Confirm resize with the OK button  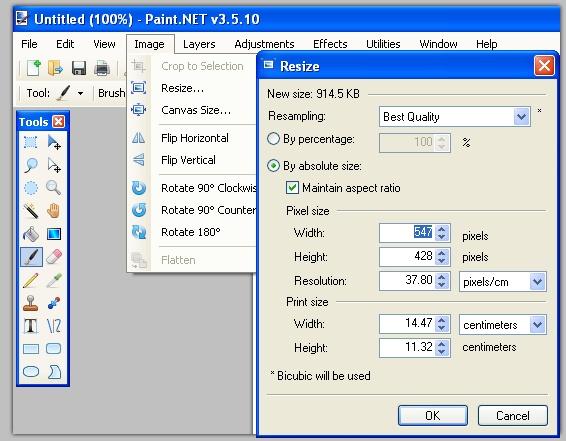tap(433, 415)
